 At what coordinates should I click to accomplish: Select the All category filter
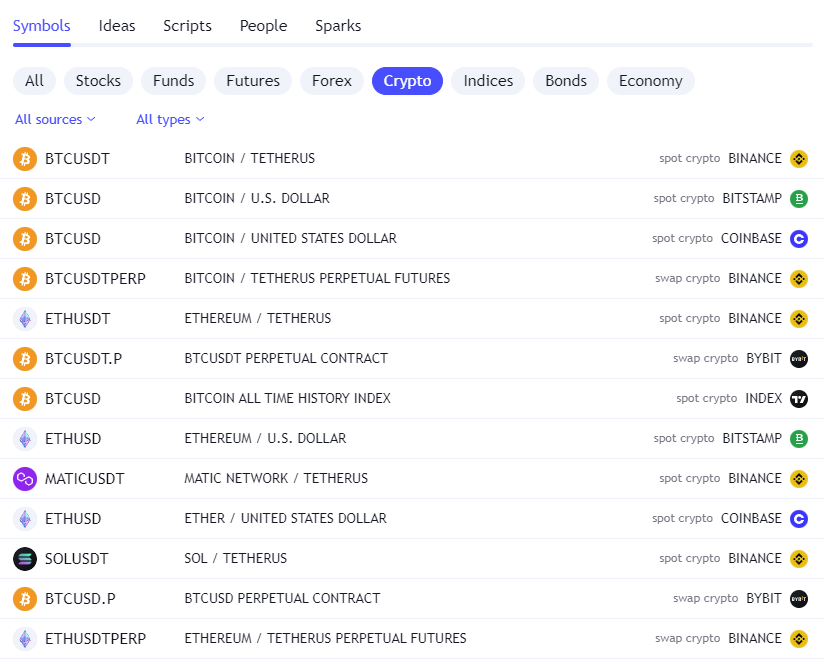point(34,81)
